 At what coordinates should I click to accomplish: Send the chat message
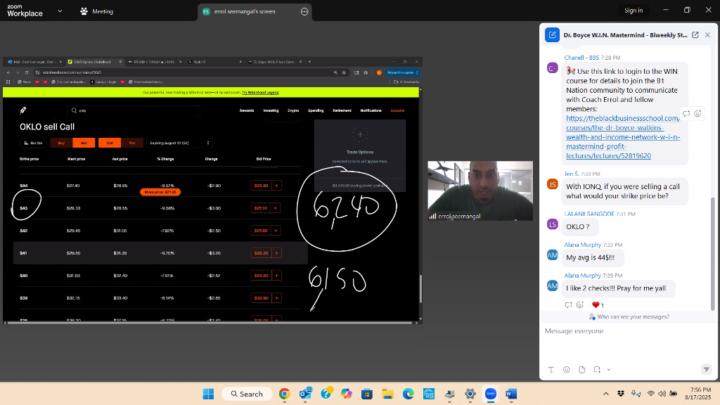point(706,370)
